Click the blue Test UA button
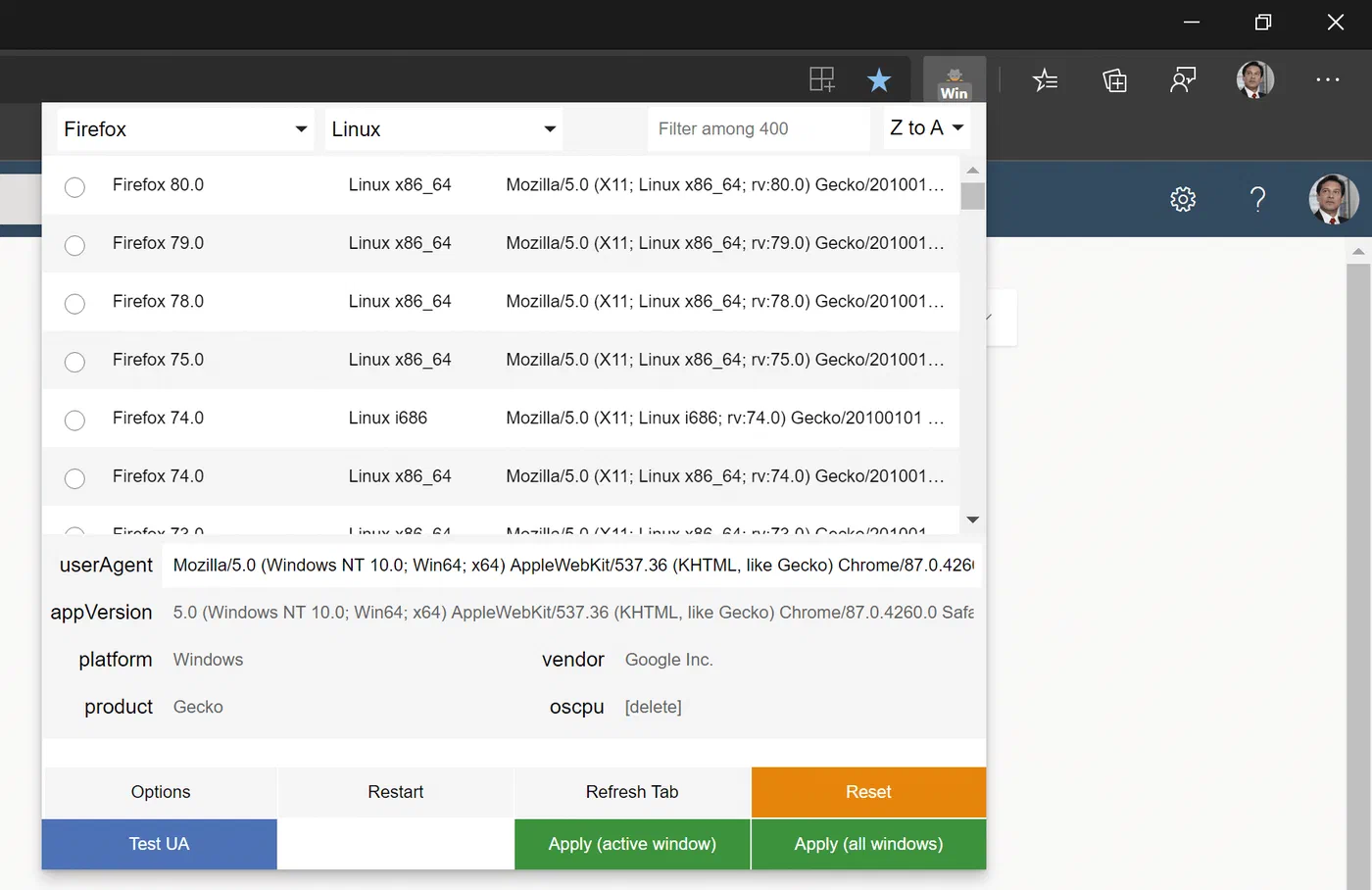Image resolution: width=1372 pixels, height=890 pixels. 160,844
